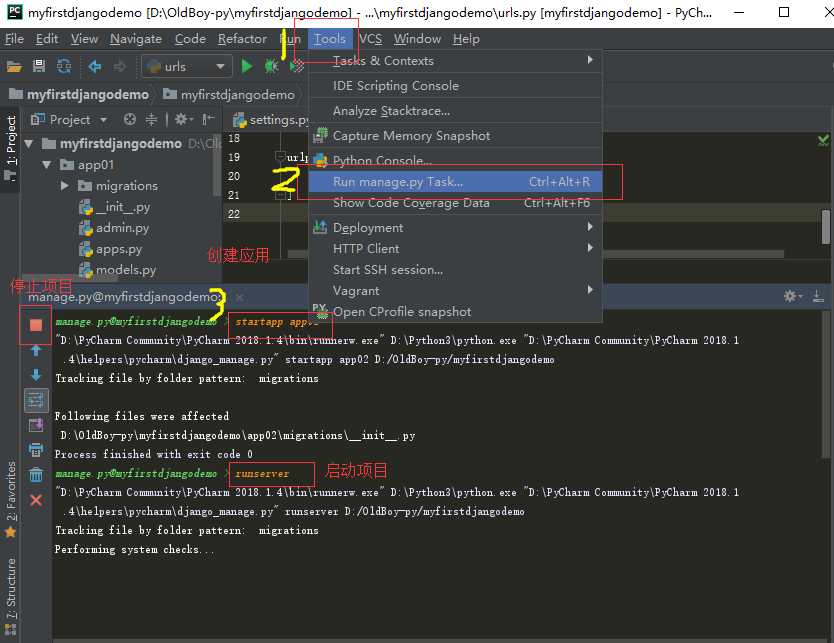Toggle soft-wrap in the console sidebar
The image size is (834, 643).
tap(36, 400)
